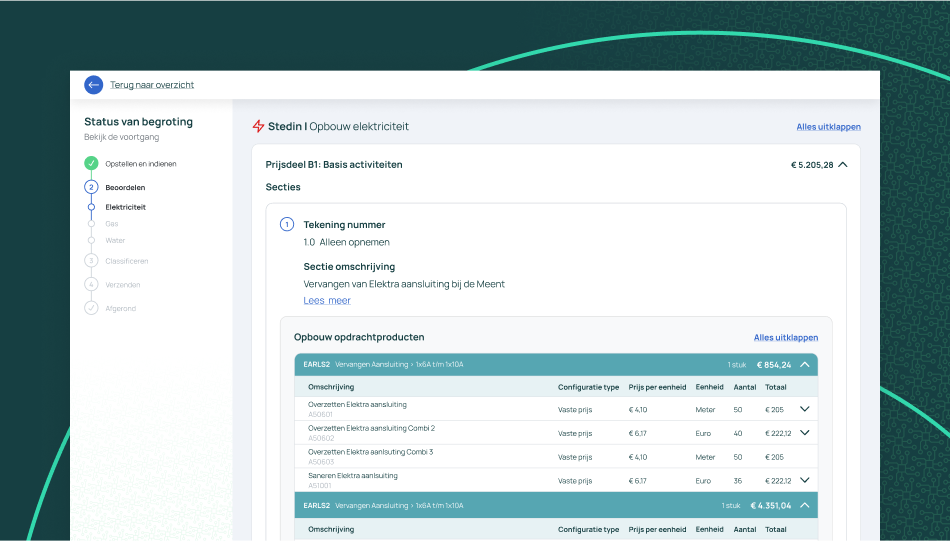Expand the Overzetten Elektra aansluiting Combi 2 row
This screenshot has height=541, width=950.
(x=805, y=433)
